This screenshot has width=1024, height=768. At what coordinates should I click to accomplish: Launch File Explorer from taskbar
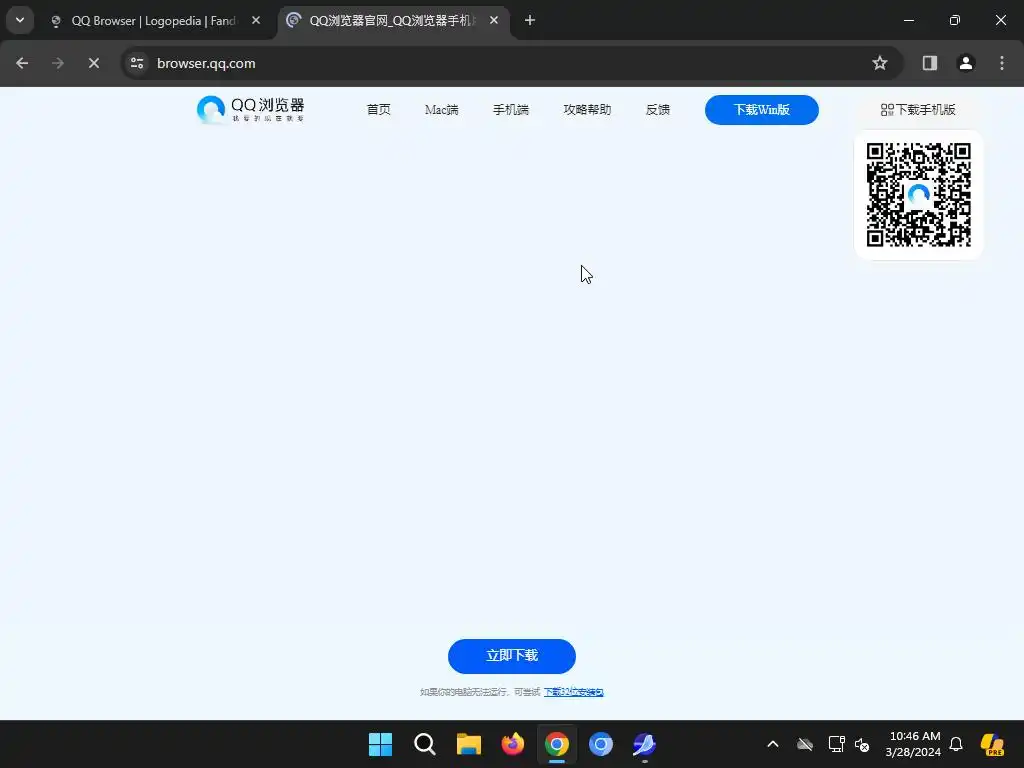(469, 744)
